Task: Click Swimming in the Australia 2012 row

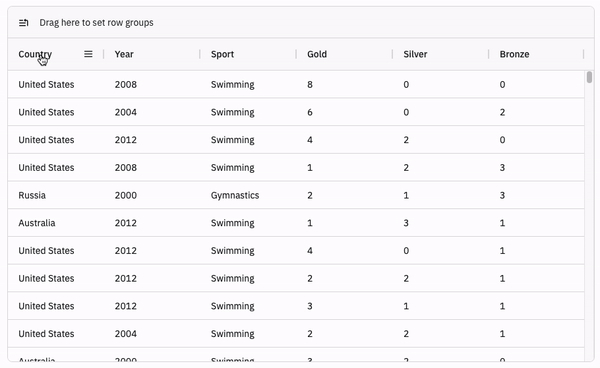Action: pos(233,223)
